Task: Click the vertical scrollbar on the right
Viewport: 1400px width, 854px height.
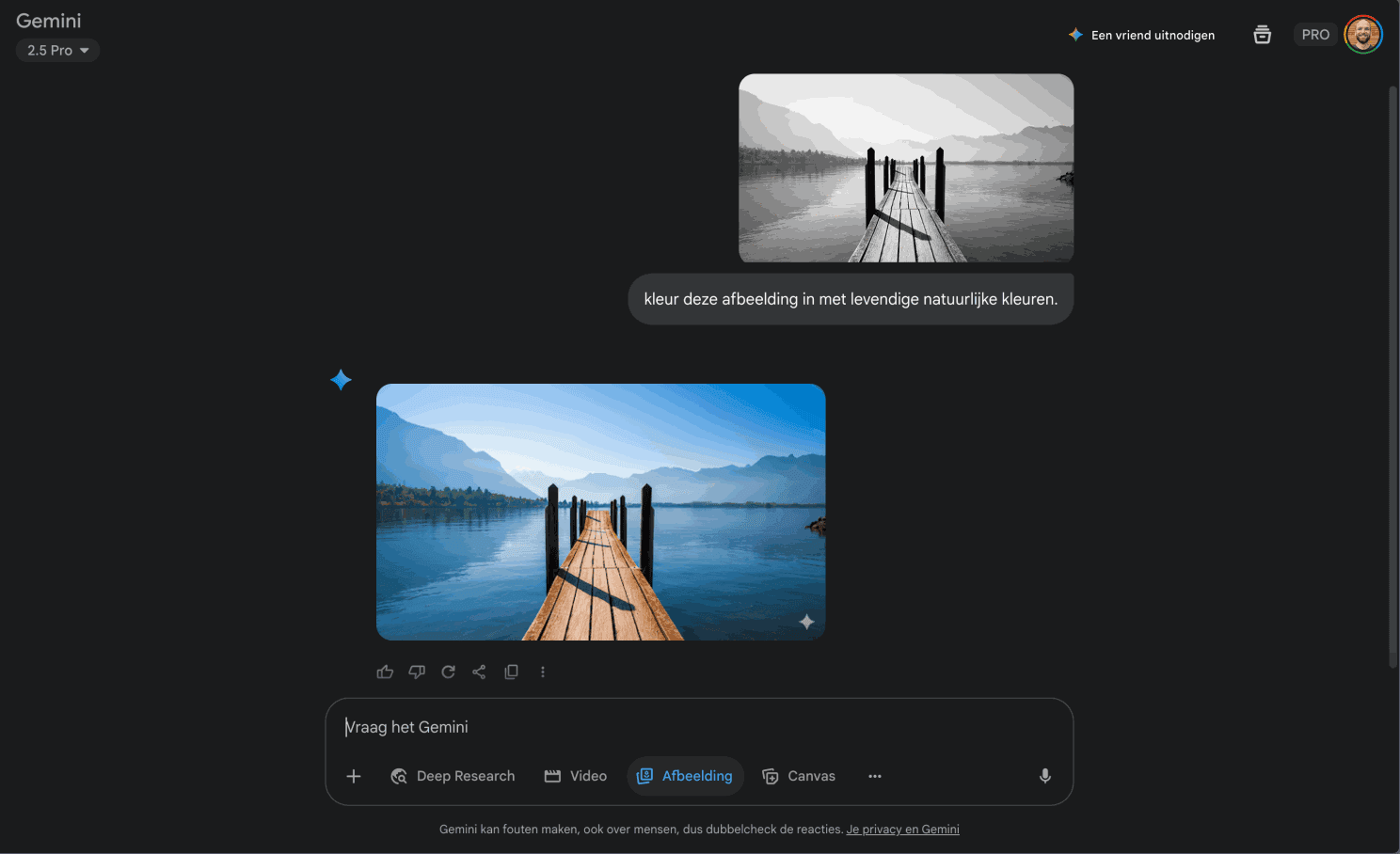Action: click(x=1393, y=376)
